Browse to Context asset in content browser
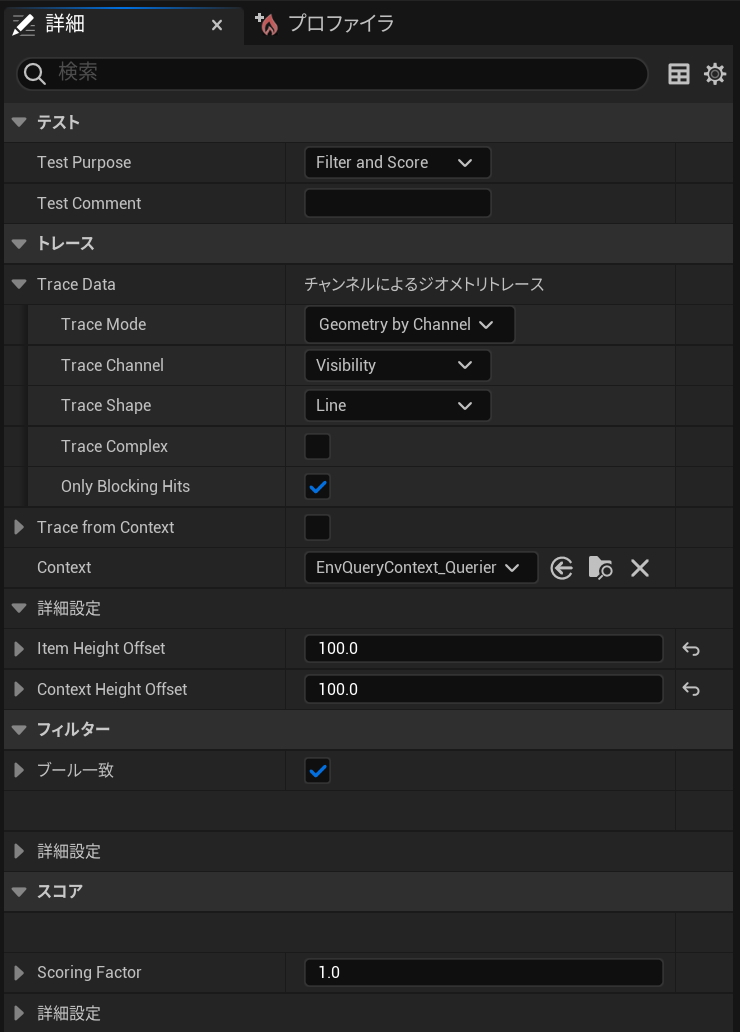 point(600,568)
